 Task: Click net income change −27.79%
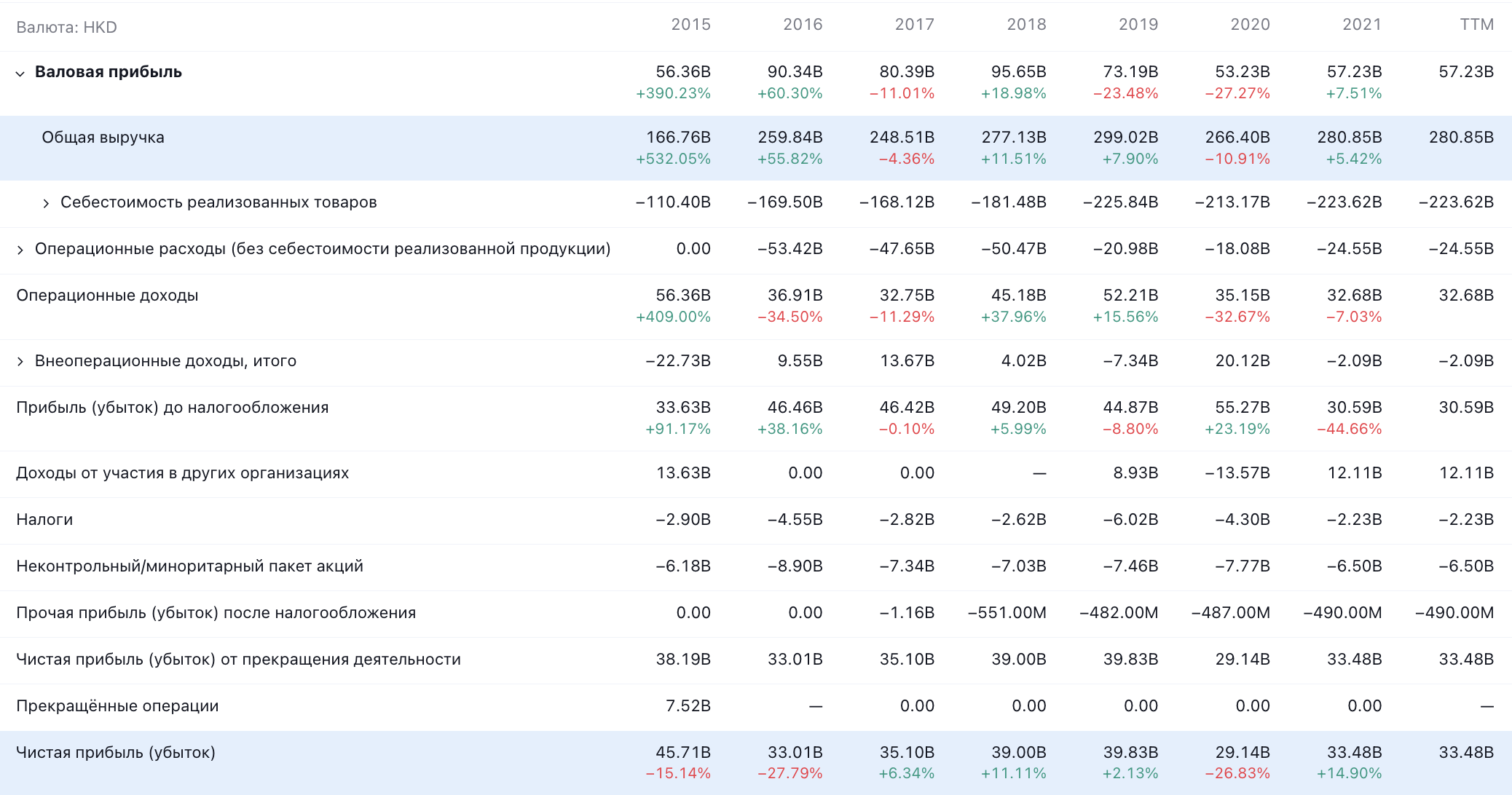click(790, 774)
